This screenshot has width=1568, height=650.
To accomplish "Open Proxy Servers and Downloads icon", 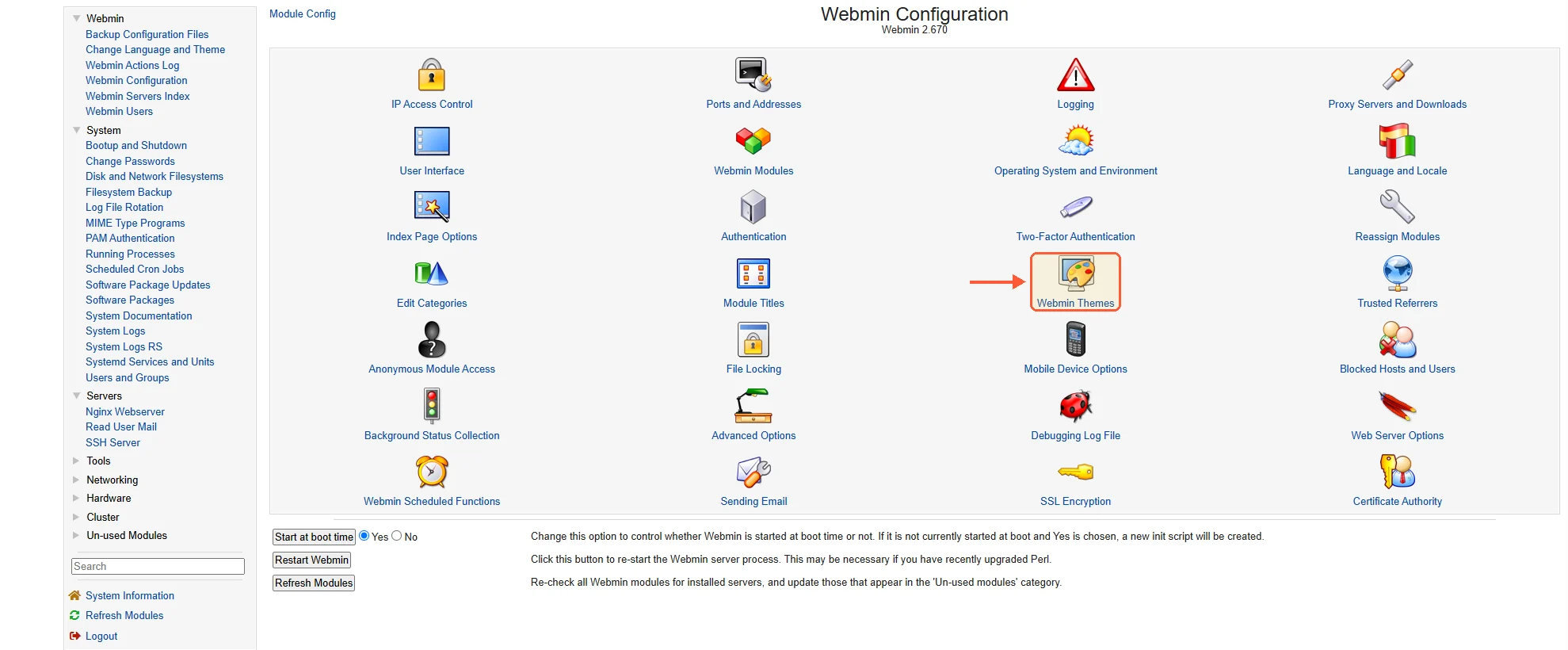I will pyautogui.click(x=1397, y=75).
